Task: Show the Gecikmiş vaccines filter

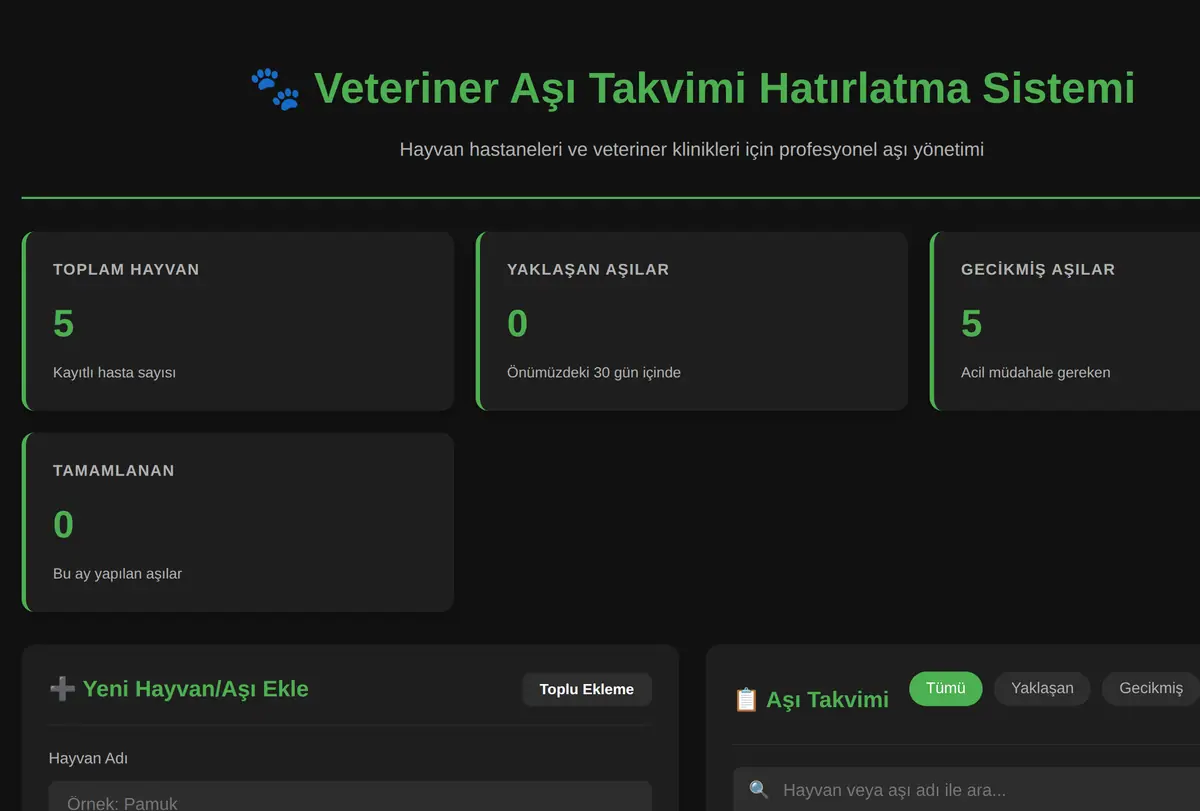Action: 1151,688
